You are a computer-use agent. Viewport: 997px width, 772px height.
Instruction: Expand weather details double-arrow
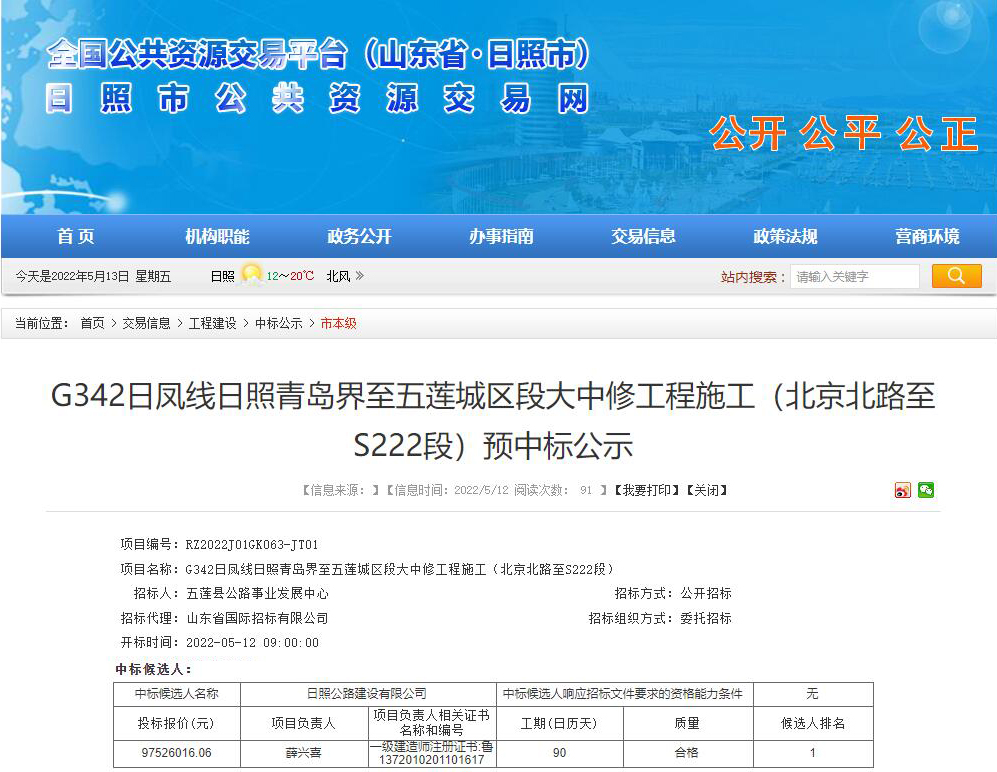click(359, 275)
